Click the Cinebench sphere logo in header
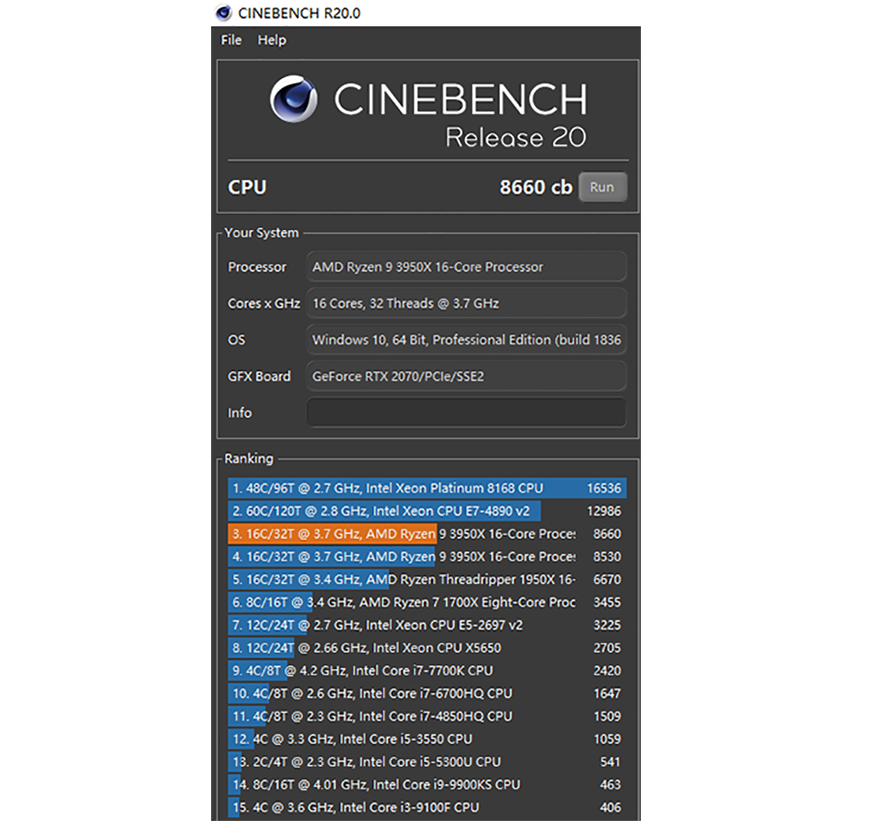 tap(293, 99)
